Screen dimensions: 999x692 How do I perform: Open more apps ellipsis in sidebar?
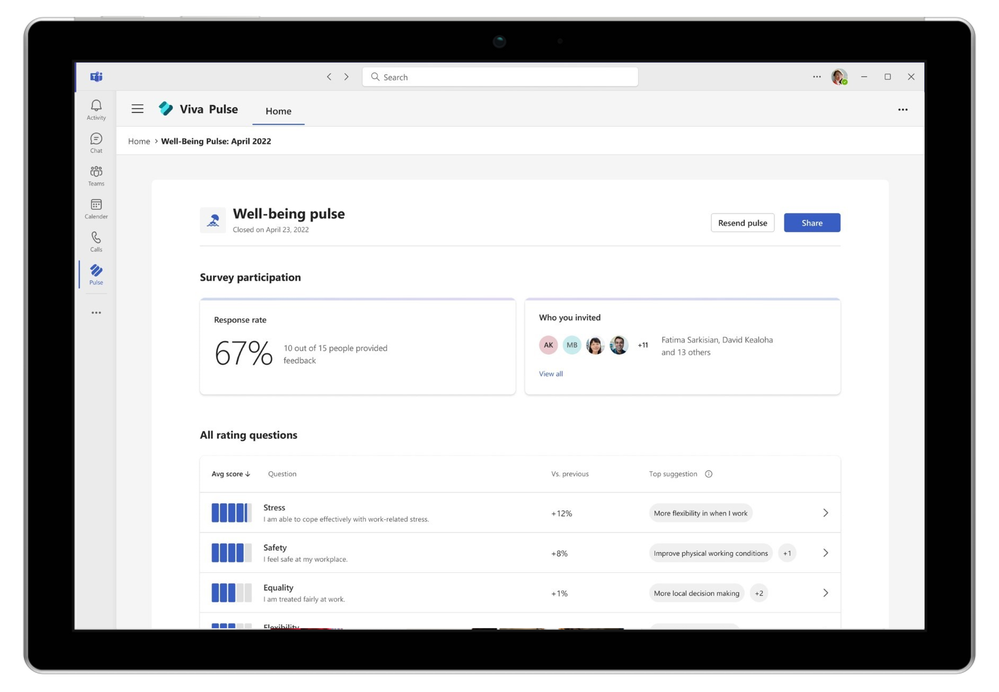(x=96, y=313)
